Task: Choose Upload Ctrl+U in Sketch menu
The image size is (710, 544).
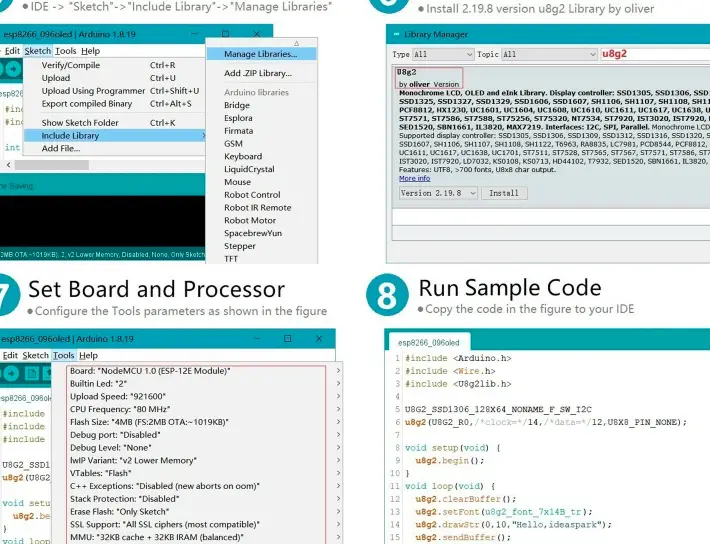Action: 115,78
